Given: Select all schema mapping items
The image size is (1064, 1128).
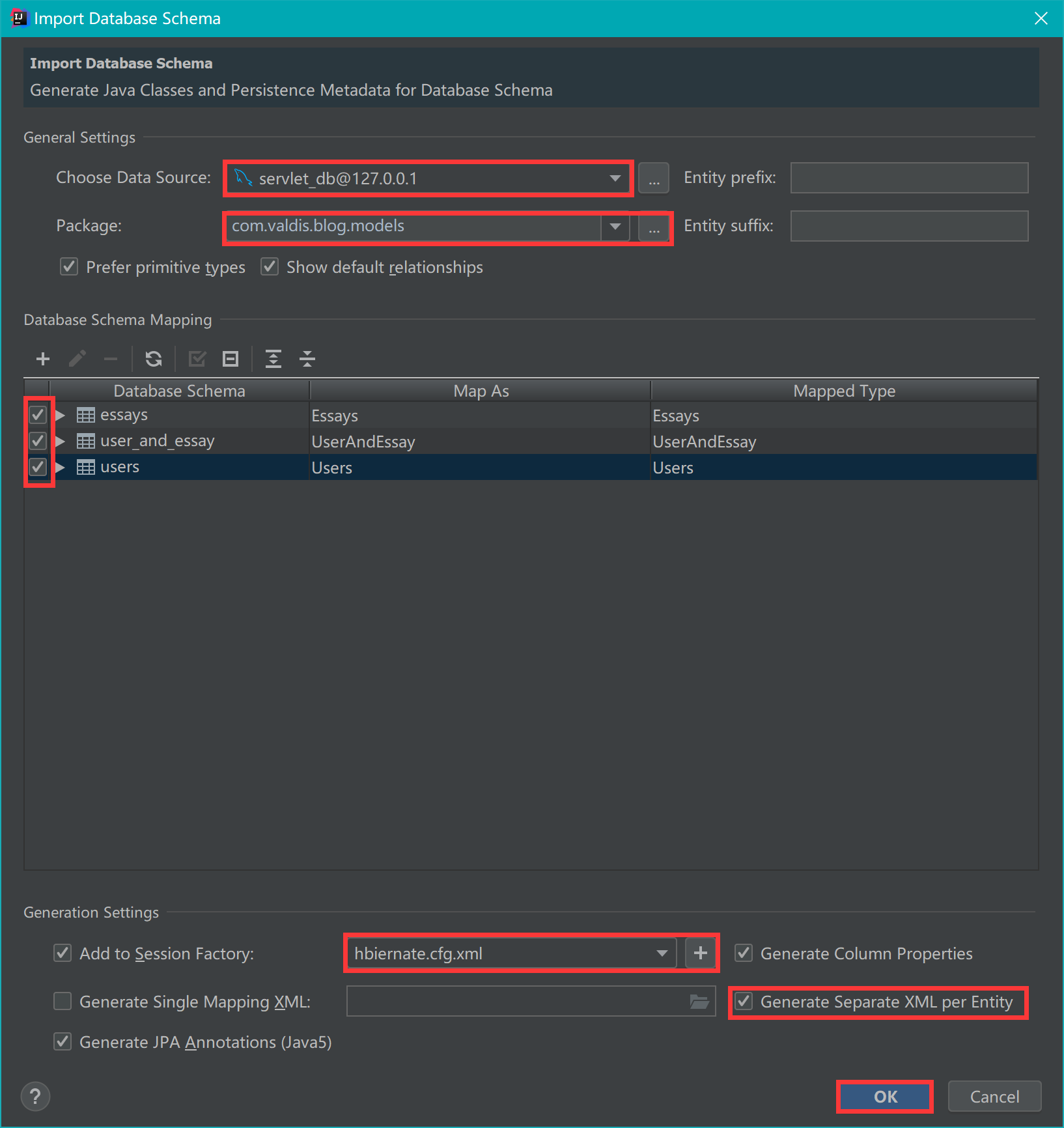Looking at the screenshot, I should tap(197, 359).
